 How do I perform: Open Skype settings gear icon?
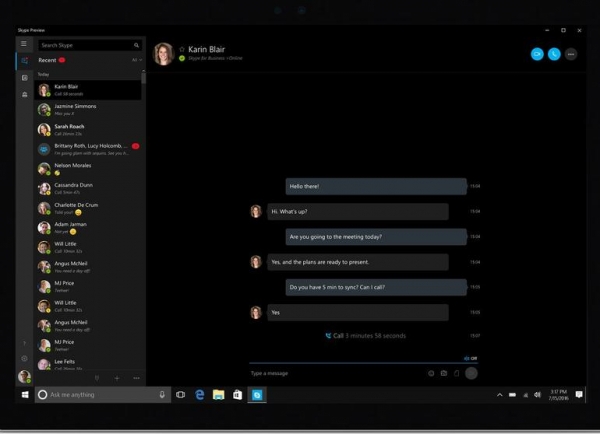pyautogui.click(x=24, y=359)
